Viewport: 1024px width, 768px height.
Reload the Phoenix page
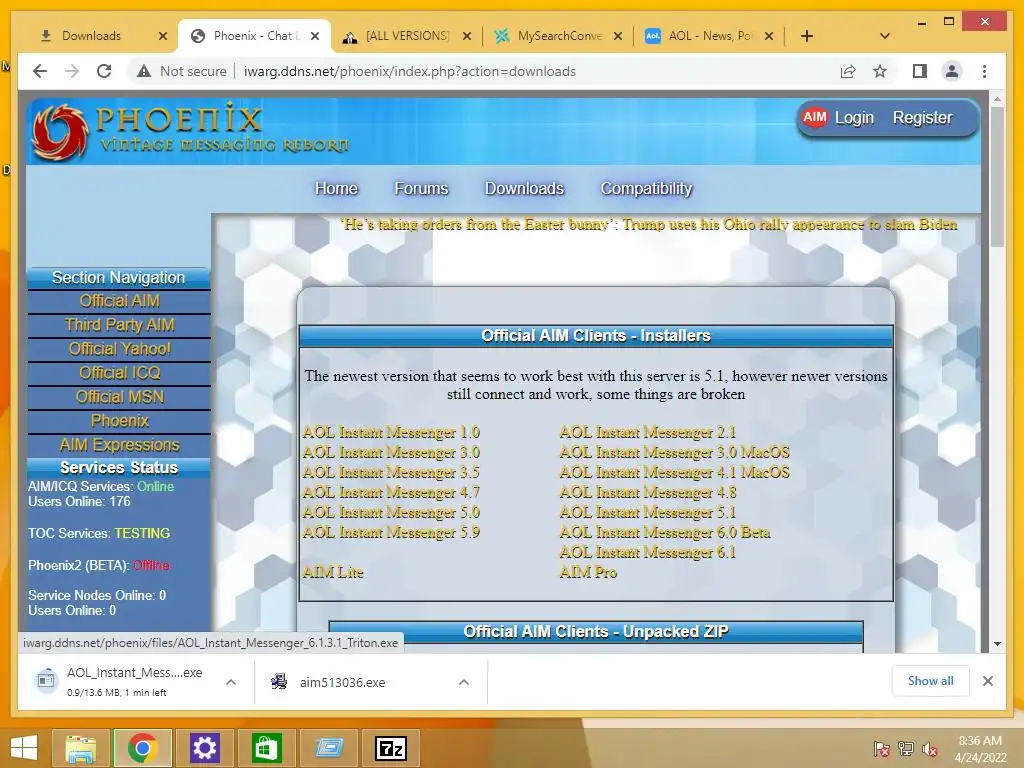pos(104,71)
